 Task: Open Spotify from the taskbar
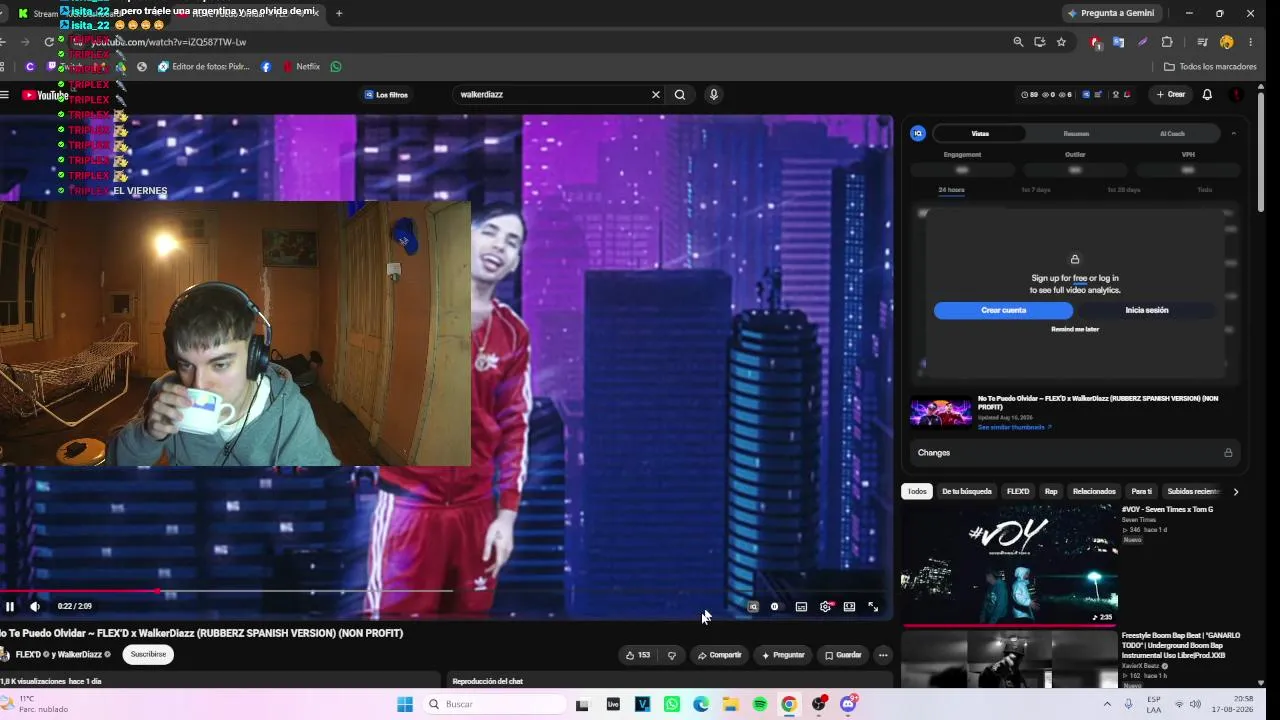760,704
